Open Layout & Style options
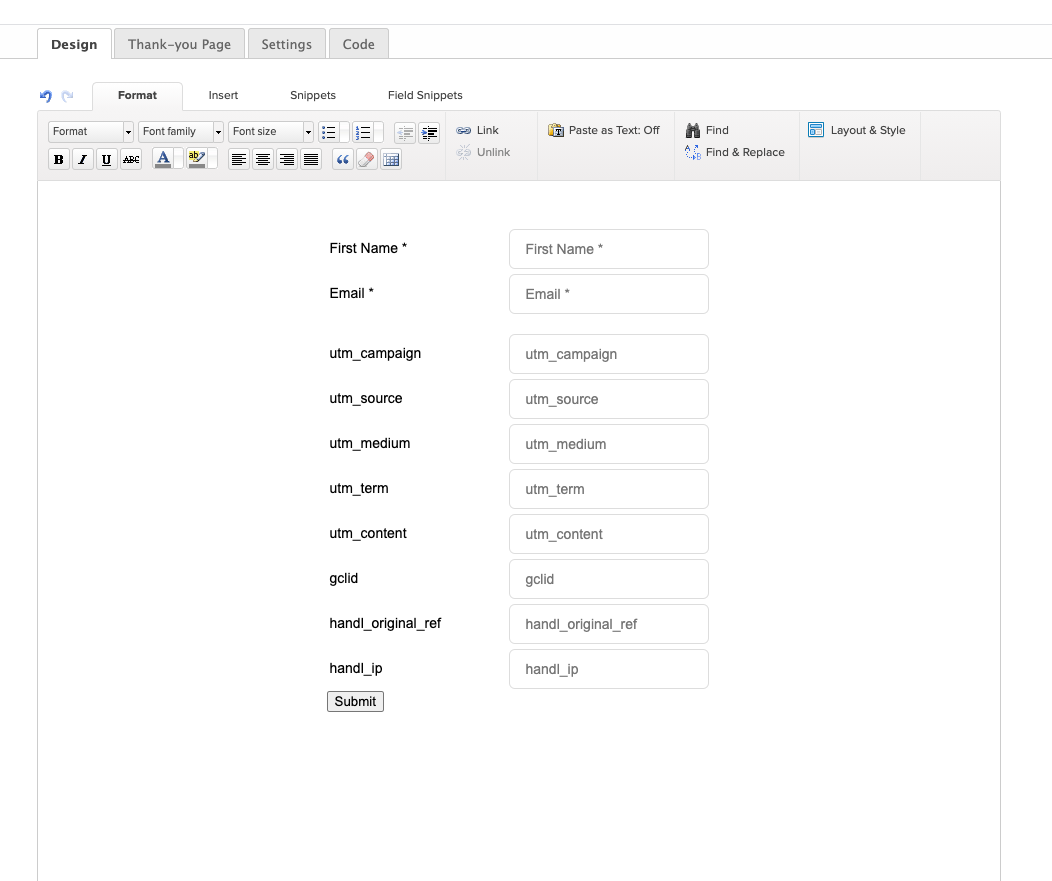1052x881 pixels. [857, 130]
